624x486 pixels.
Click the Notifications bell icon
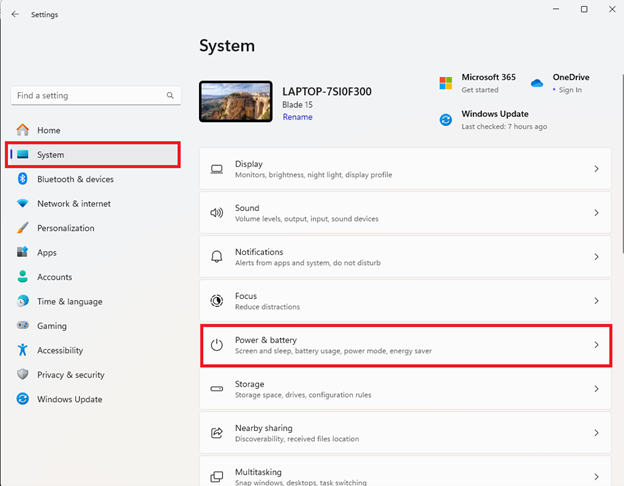coord(216,257)
